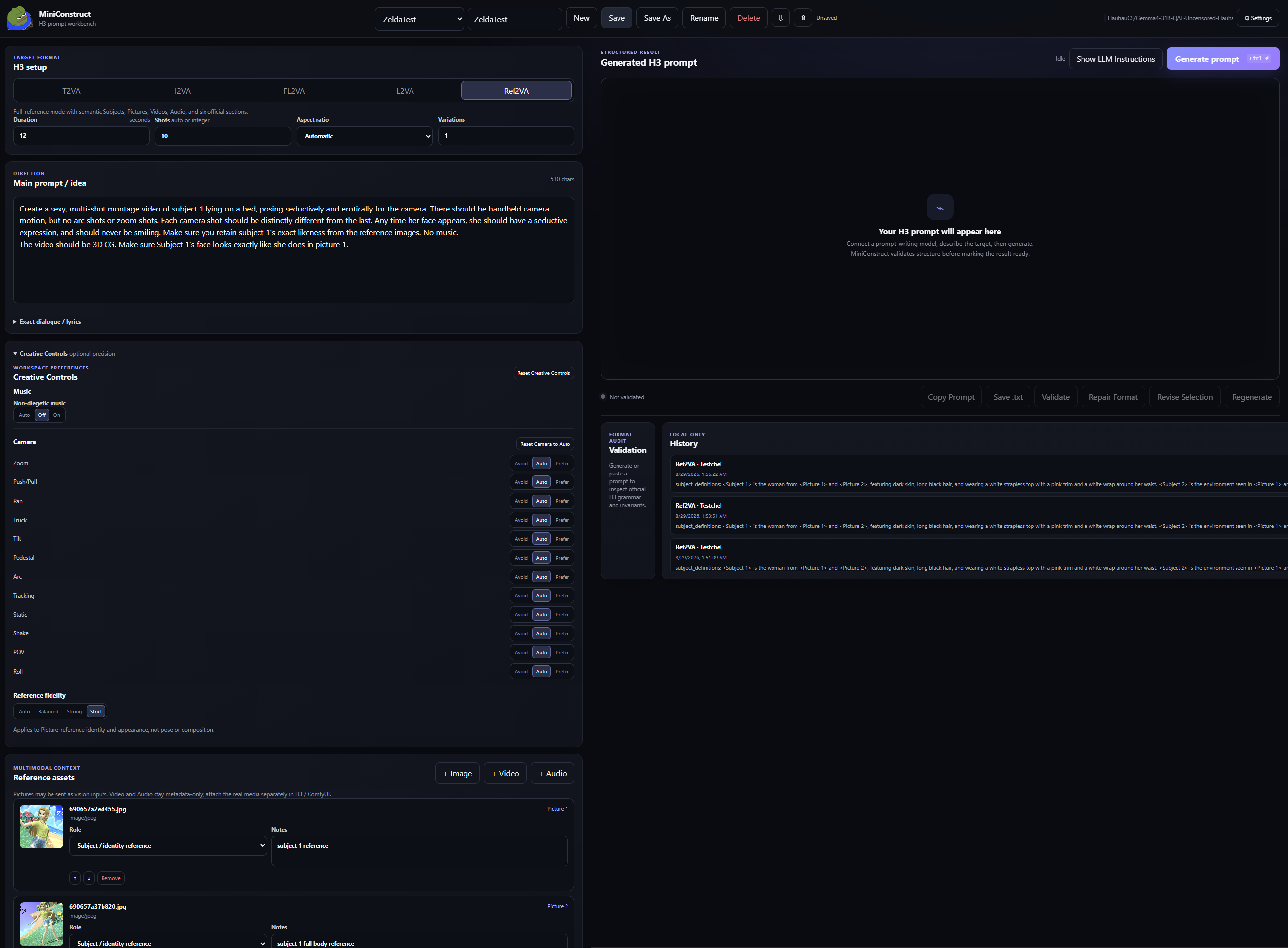Switch to the L2VA tab

(405, 91)
